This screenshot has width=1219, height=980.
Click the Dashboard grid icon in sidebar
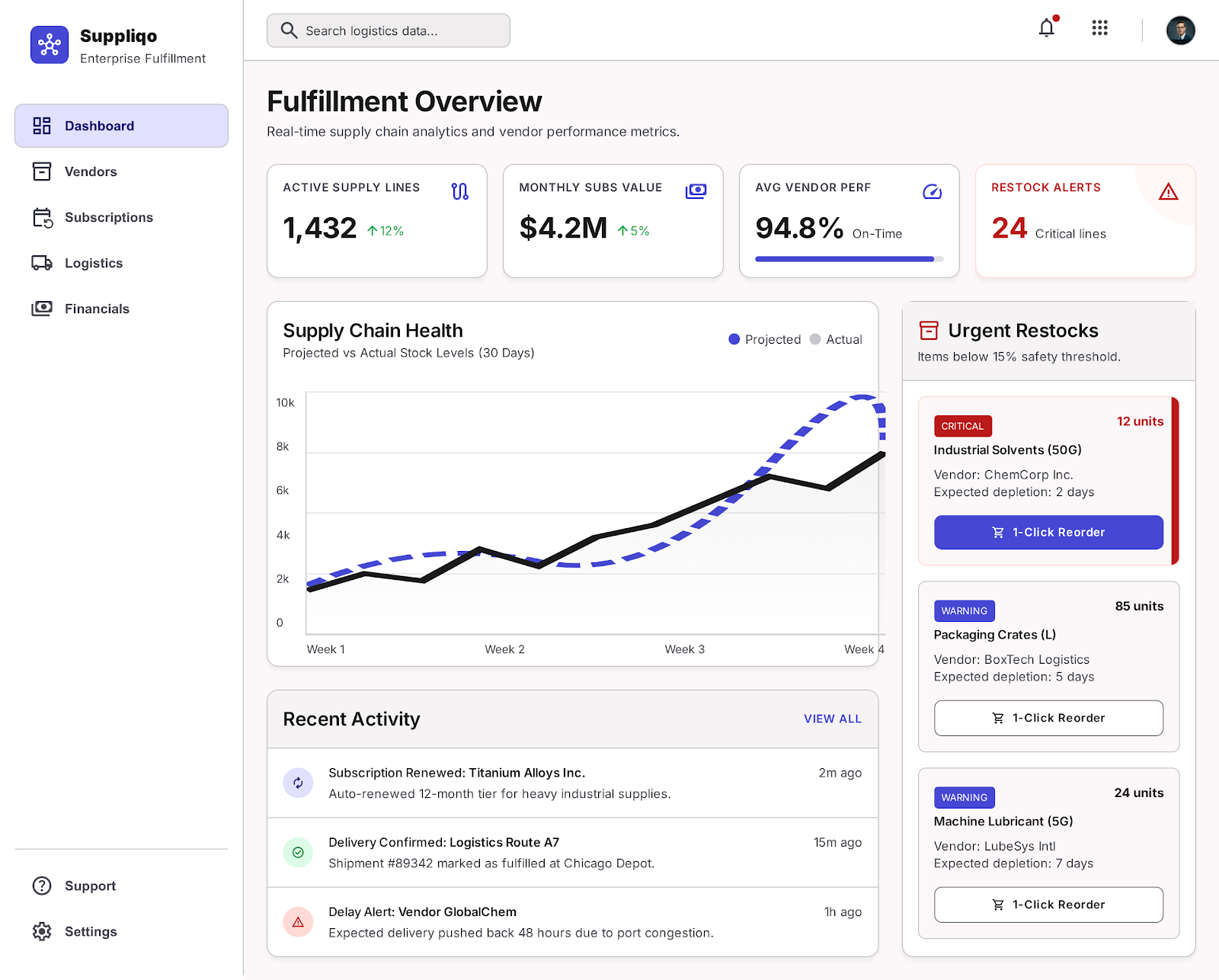point(42,126)
